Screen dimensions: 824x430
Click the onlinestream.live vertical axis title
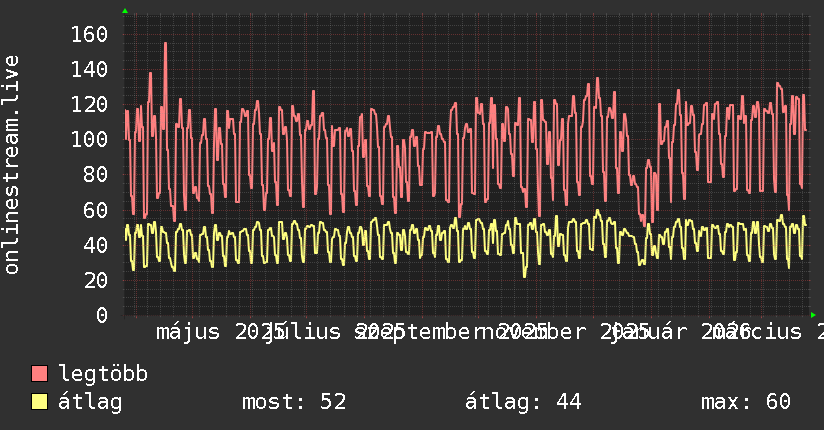pos(11,165)
